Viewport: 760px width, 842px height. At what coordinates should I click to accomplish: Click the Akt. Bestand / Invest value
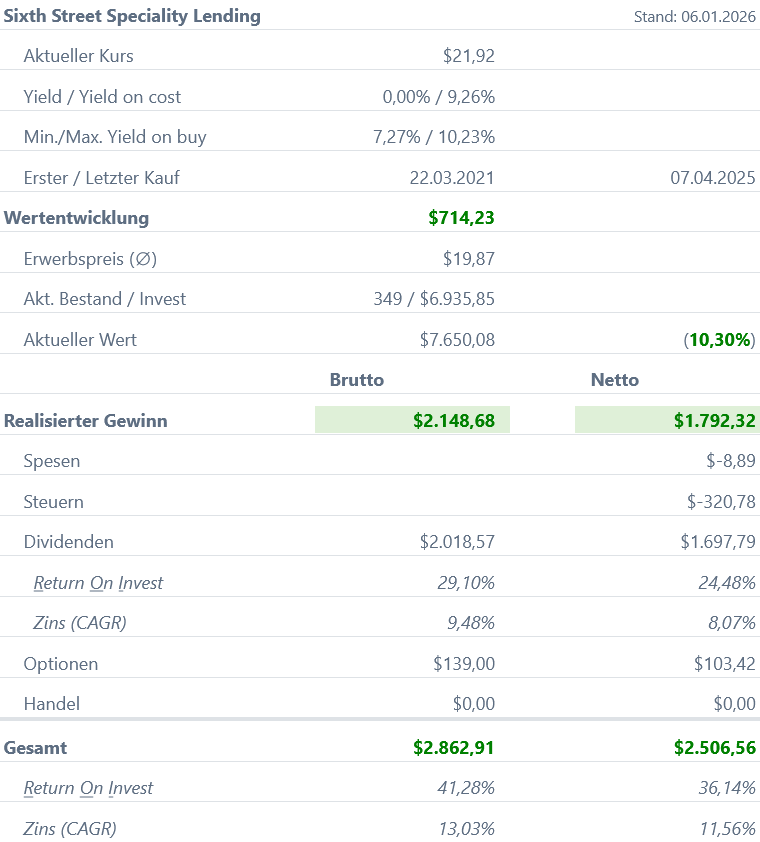pos(433,299)
